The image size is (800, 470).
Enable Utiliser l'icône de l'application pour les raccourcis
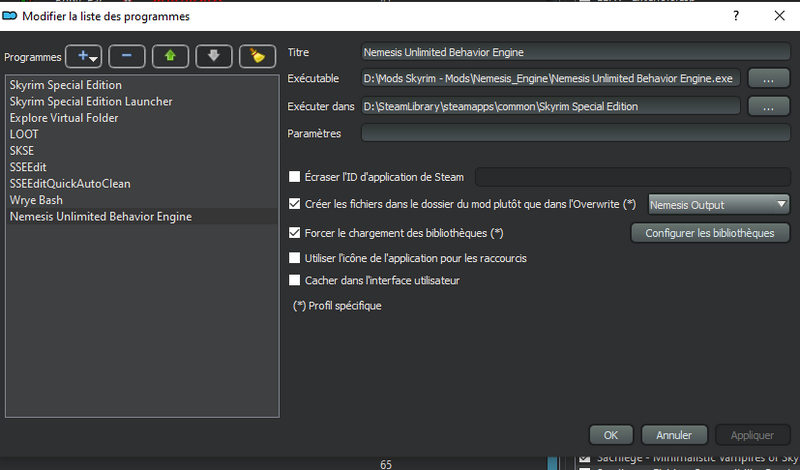295,258
